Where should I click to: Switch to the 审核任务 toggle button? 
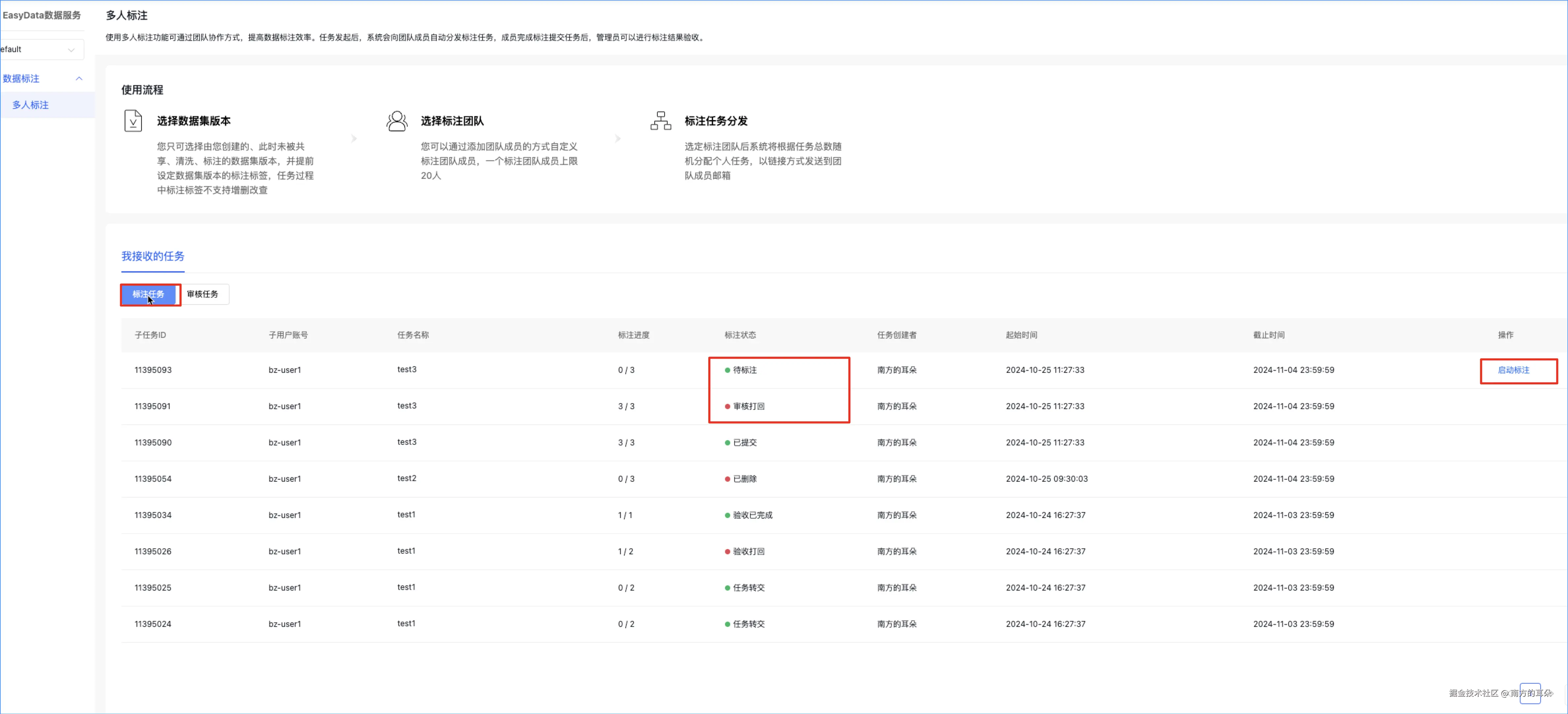203,295
